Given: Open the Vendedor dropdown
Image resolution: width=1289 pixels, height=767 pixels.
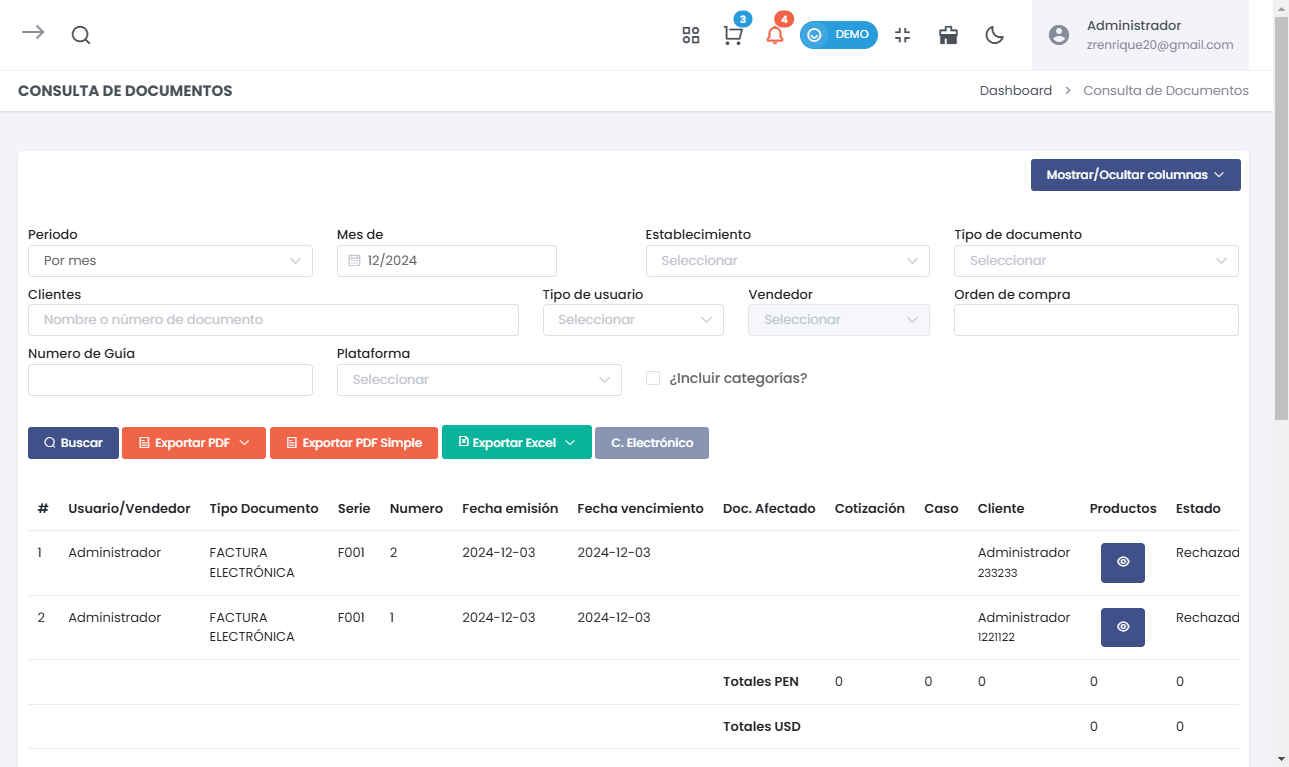Looking at the screenshot, I should [x=839, y=320].
